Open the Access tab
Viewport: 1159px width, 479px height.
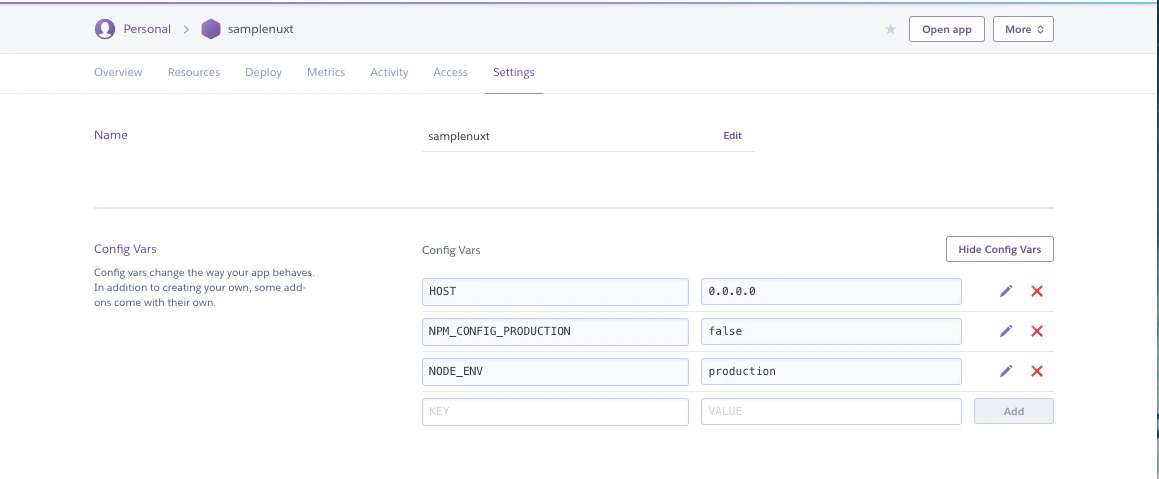tap(451, 72)
